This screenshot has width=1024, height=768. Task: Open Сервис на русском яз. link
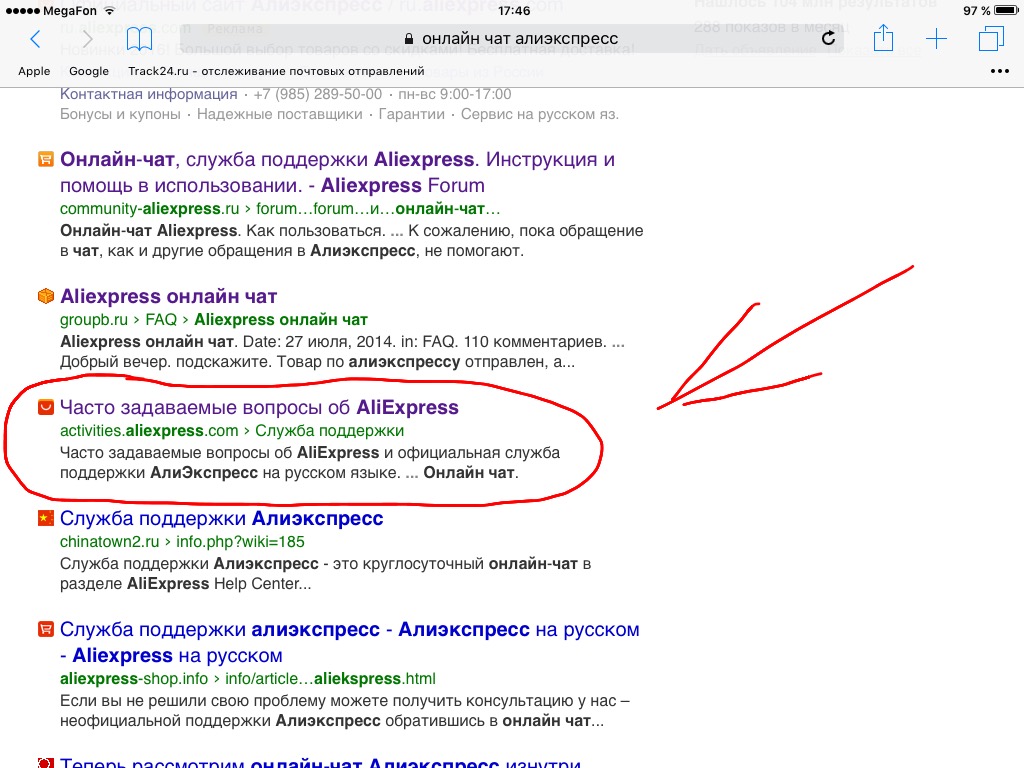pyautogui.click(x=539, y=114)
